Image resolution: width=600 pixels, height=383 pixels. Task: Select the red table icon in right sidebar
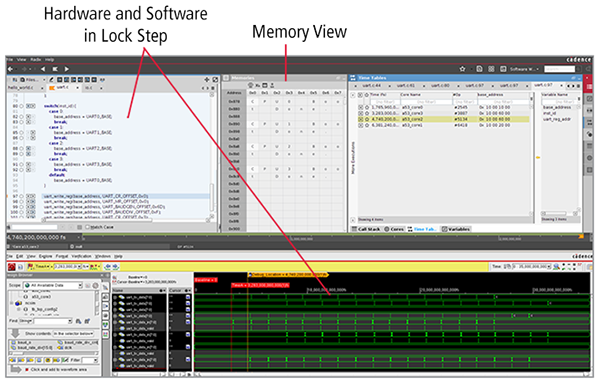589,87
